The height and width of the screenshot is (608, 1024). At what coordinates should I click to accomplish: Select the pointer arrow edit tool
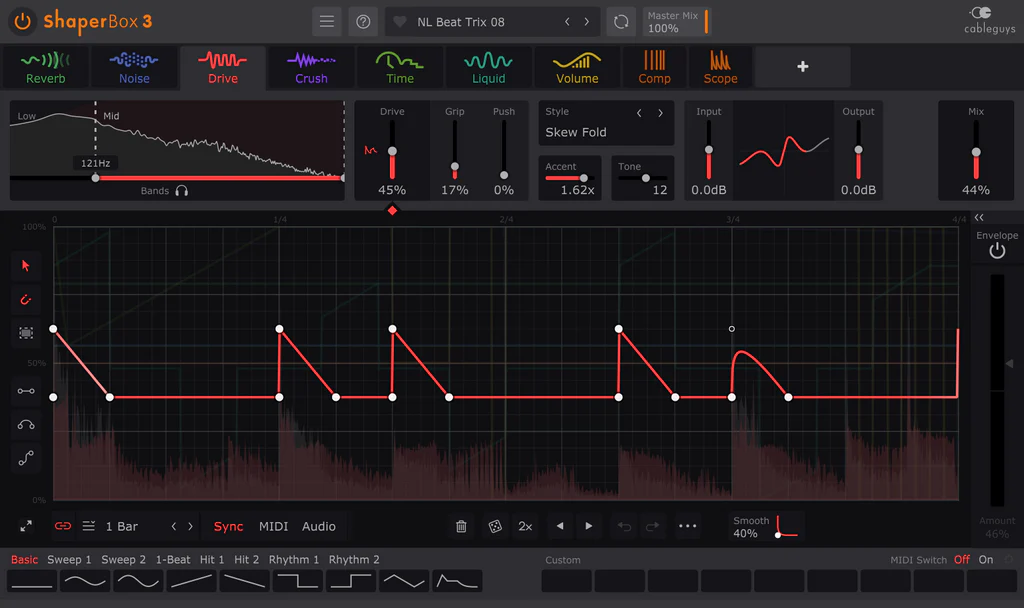26,266
